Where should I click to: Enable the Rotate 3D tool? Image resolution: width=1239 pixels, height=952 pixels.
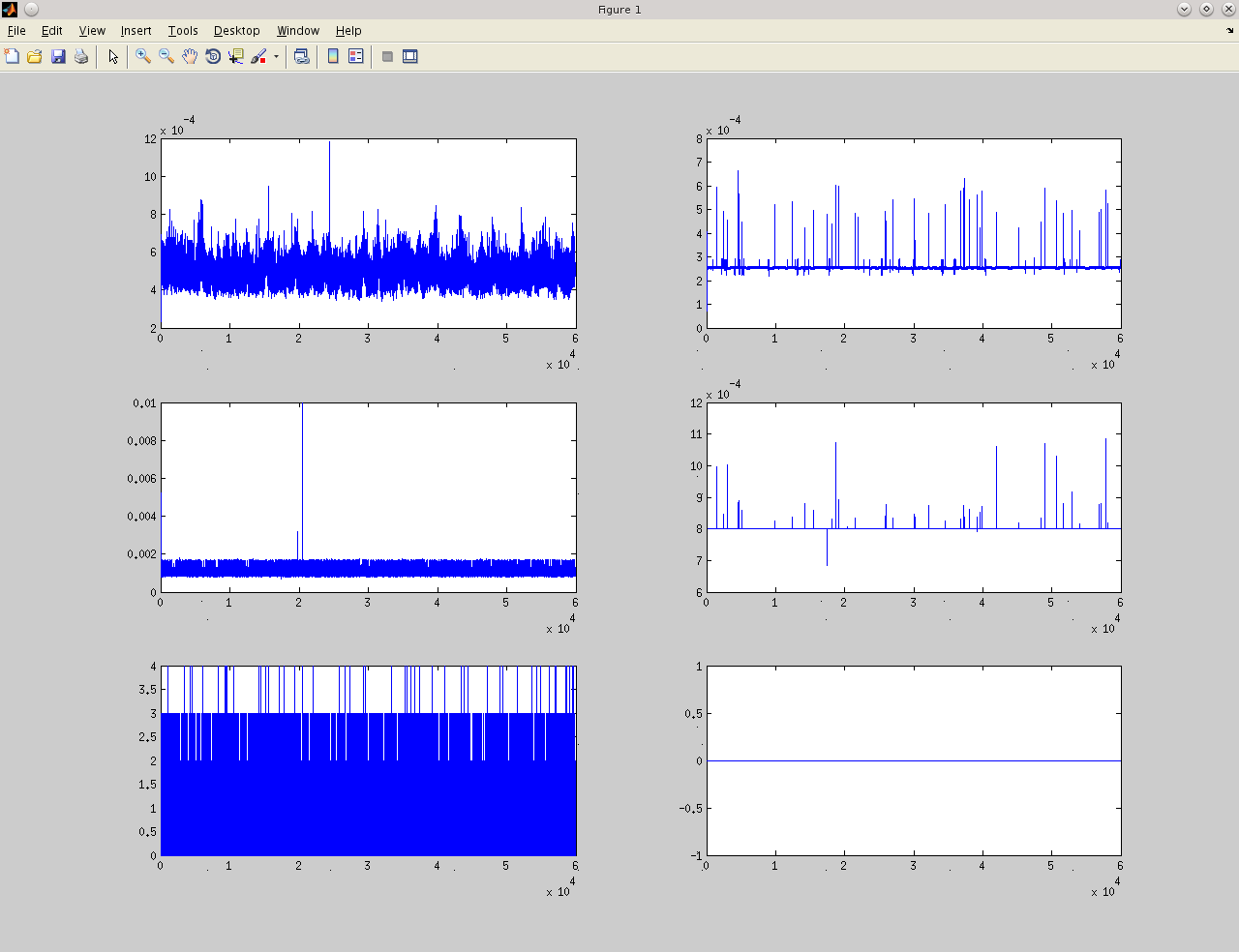(x=213, y=56)
